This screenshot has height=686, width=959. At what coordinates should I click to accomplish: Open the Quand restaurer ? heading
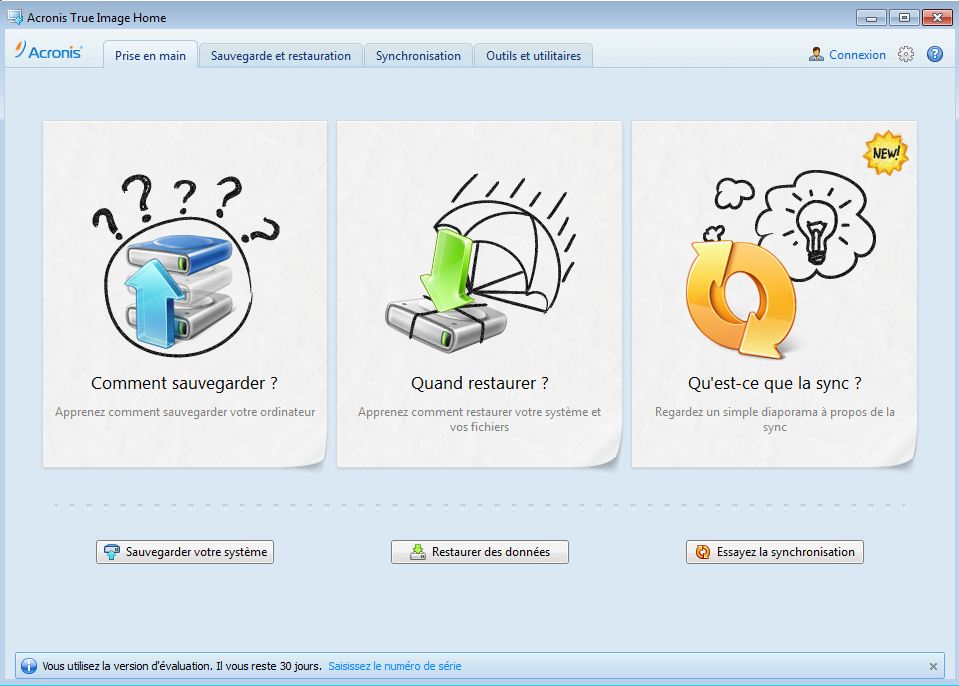click(480, 383)
